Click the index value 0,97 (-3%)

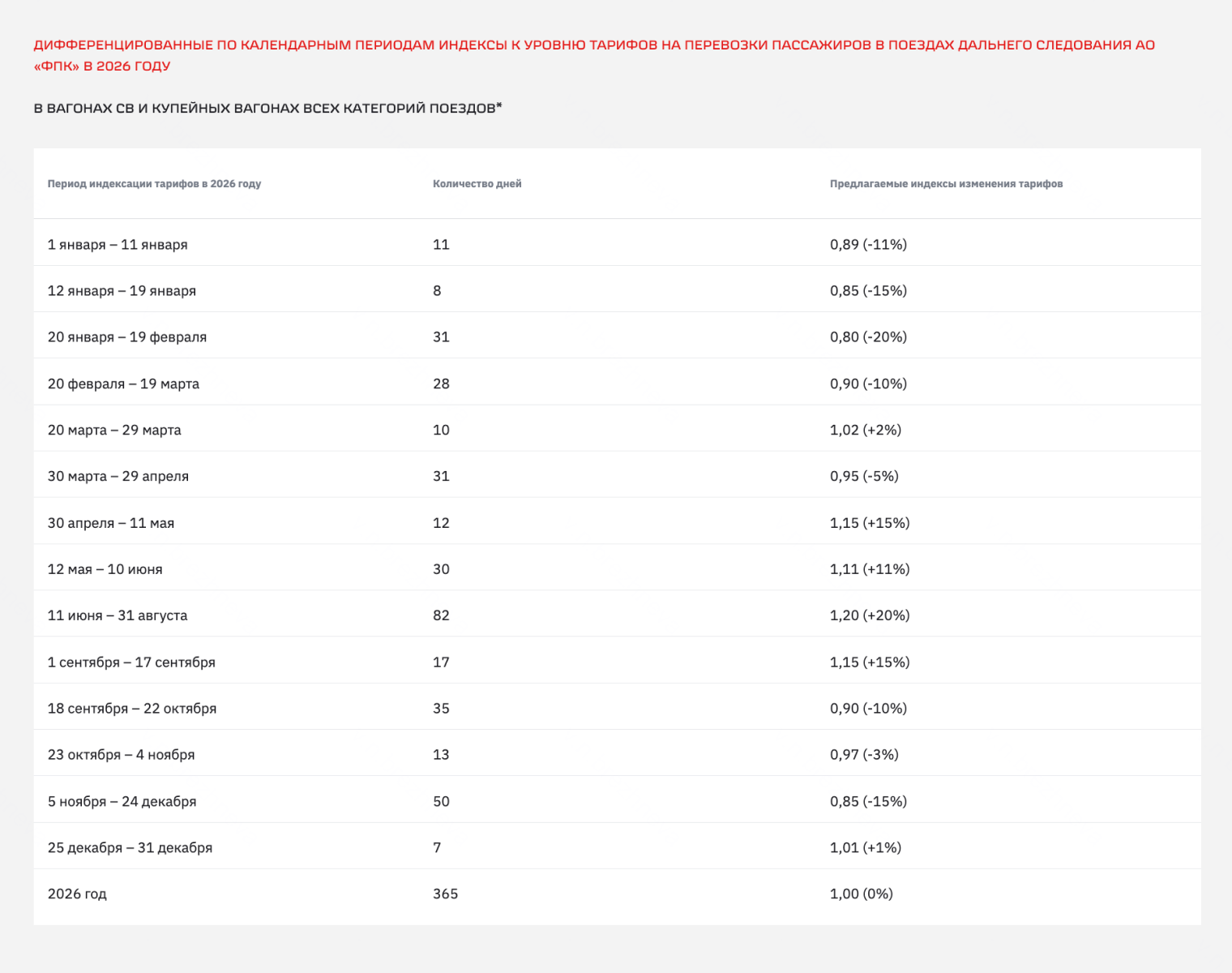click(x=864, y=755)
